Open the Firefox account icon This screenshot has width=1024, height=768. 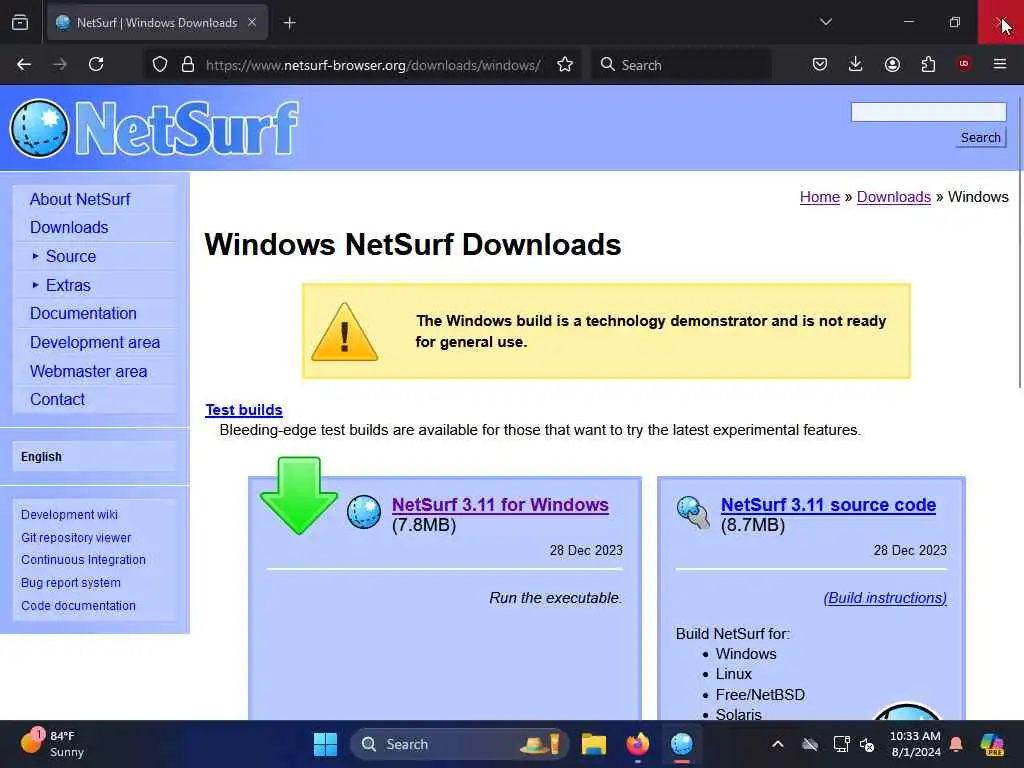coord(892,64)
